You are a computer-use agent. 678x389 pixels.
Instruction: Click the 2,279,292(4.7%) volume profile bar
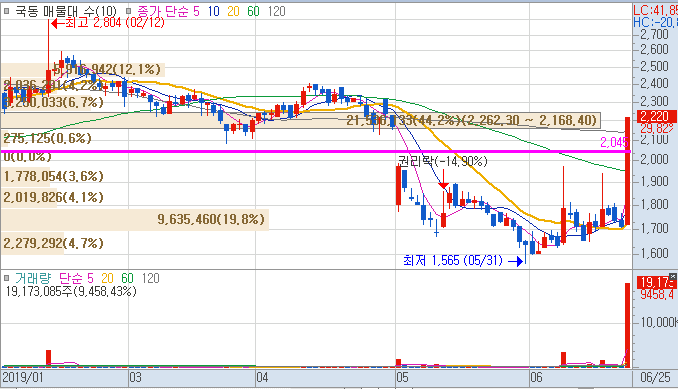pyautogui.click(x=33, y=242)
